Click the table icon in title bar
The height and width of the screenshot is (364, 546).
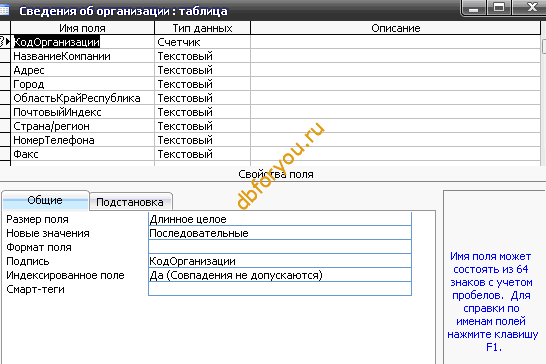(4, 10)
